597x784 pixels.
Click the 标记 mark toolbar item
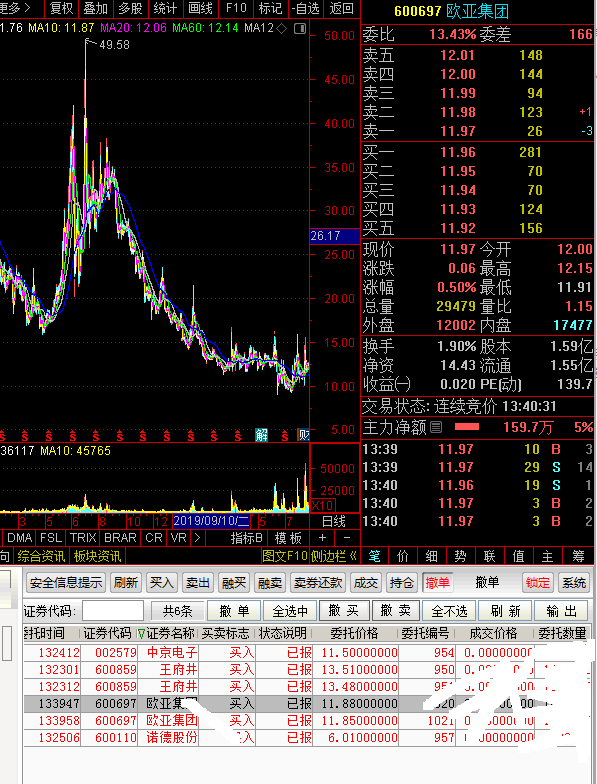point(270,8)
